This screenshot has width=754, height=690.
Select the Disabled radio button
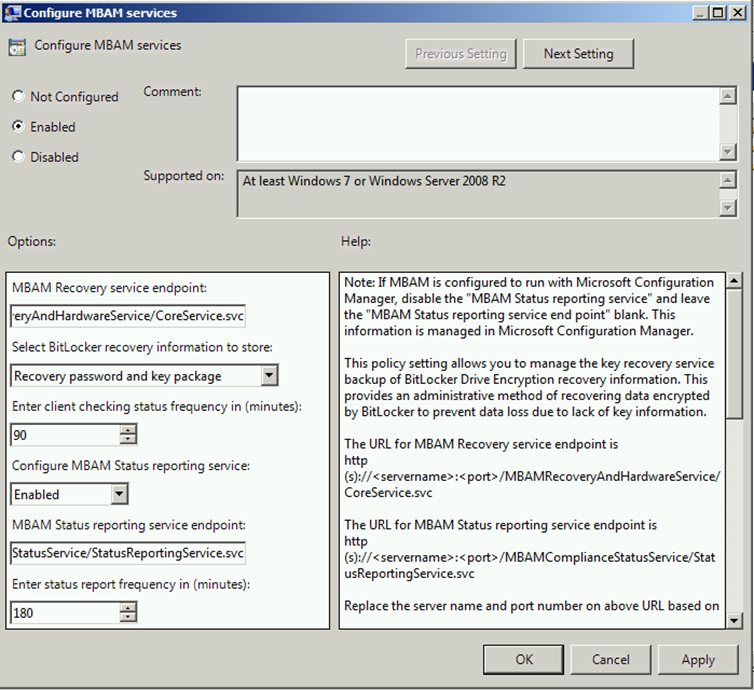pyautogui.click(x=18, y=156)
